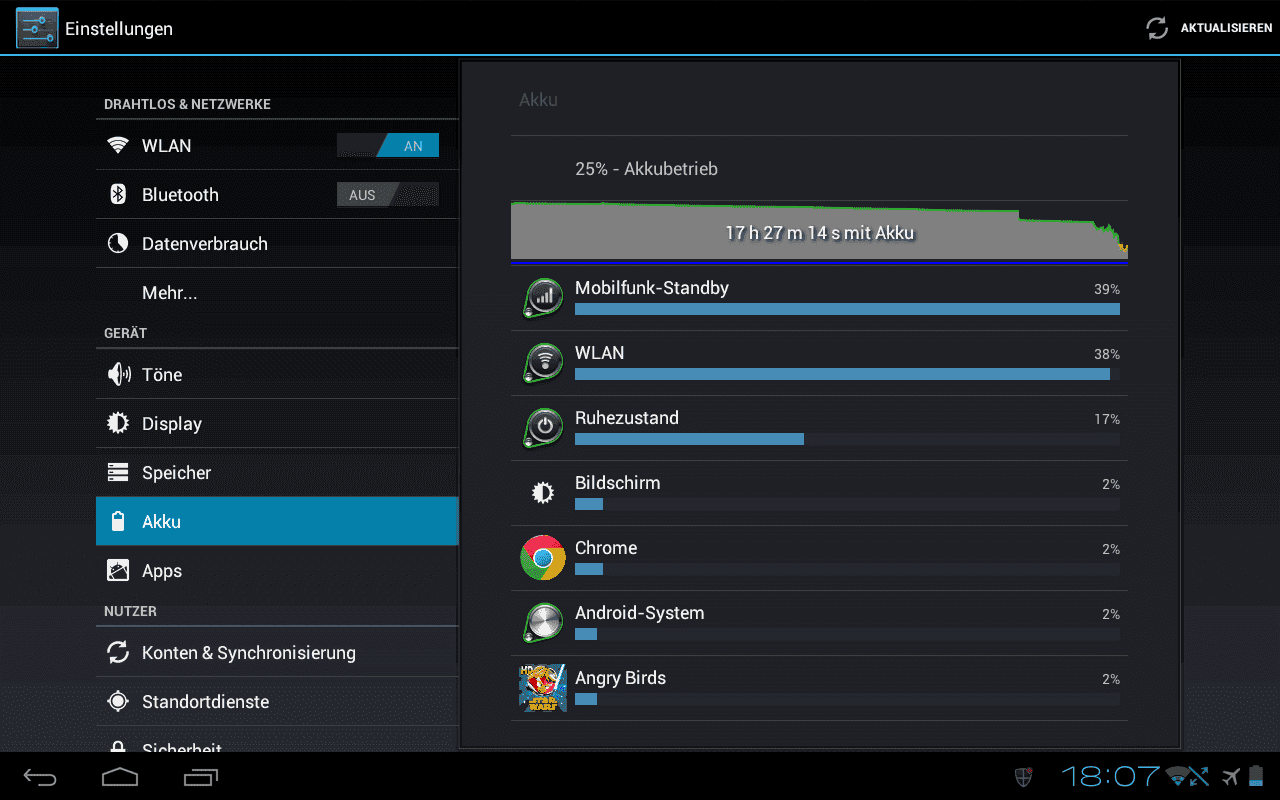Open the Chrome text label
This screenshot has height=800, width=1280.
[x=606, y=548]
